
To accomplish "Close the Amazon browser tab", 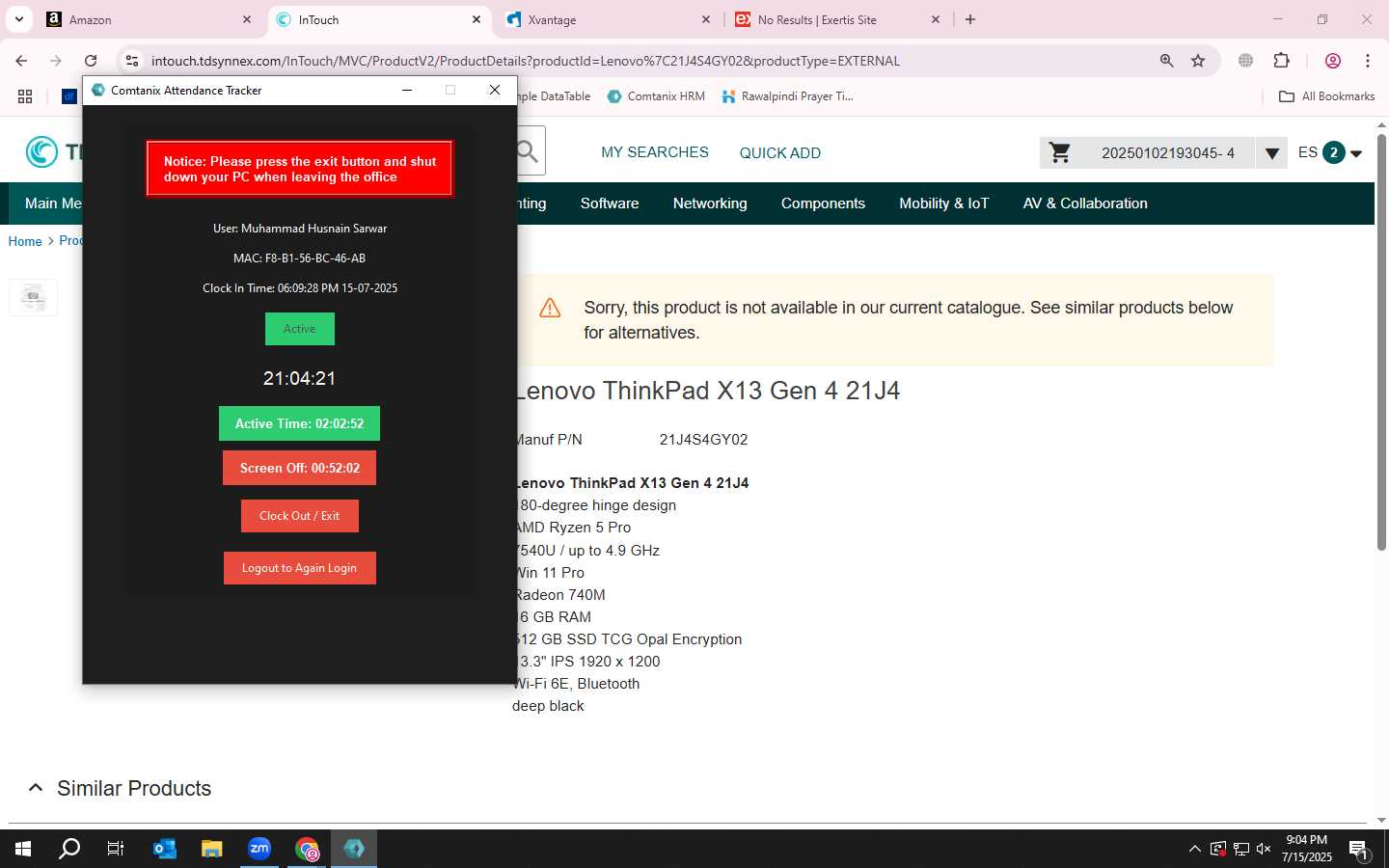I will coord(247,19).
